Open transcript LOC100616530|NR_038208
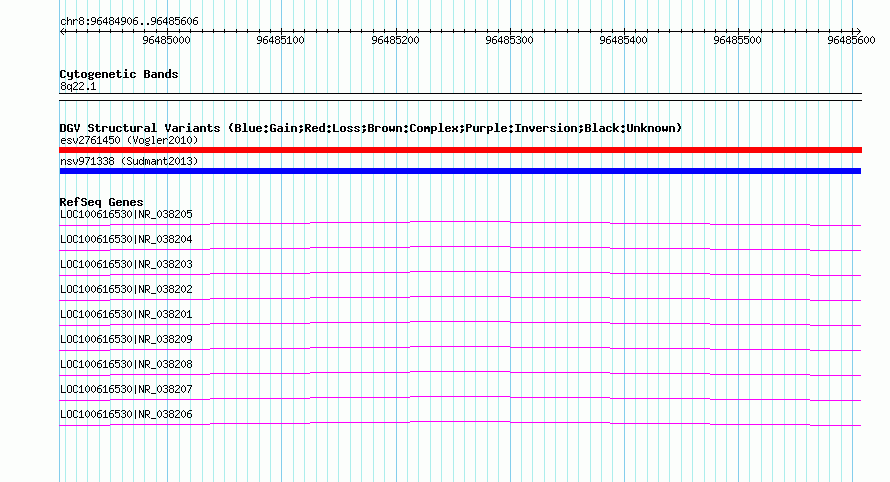Viewport: 890px width, 482px height. click(x=127, y=364)
